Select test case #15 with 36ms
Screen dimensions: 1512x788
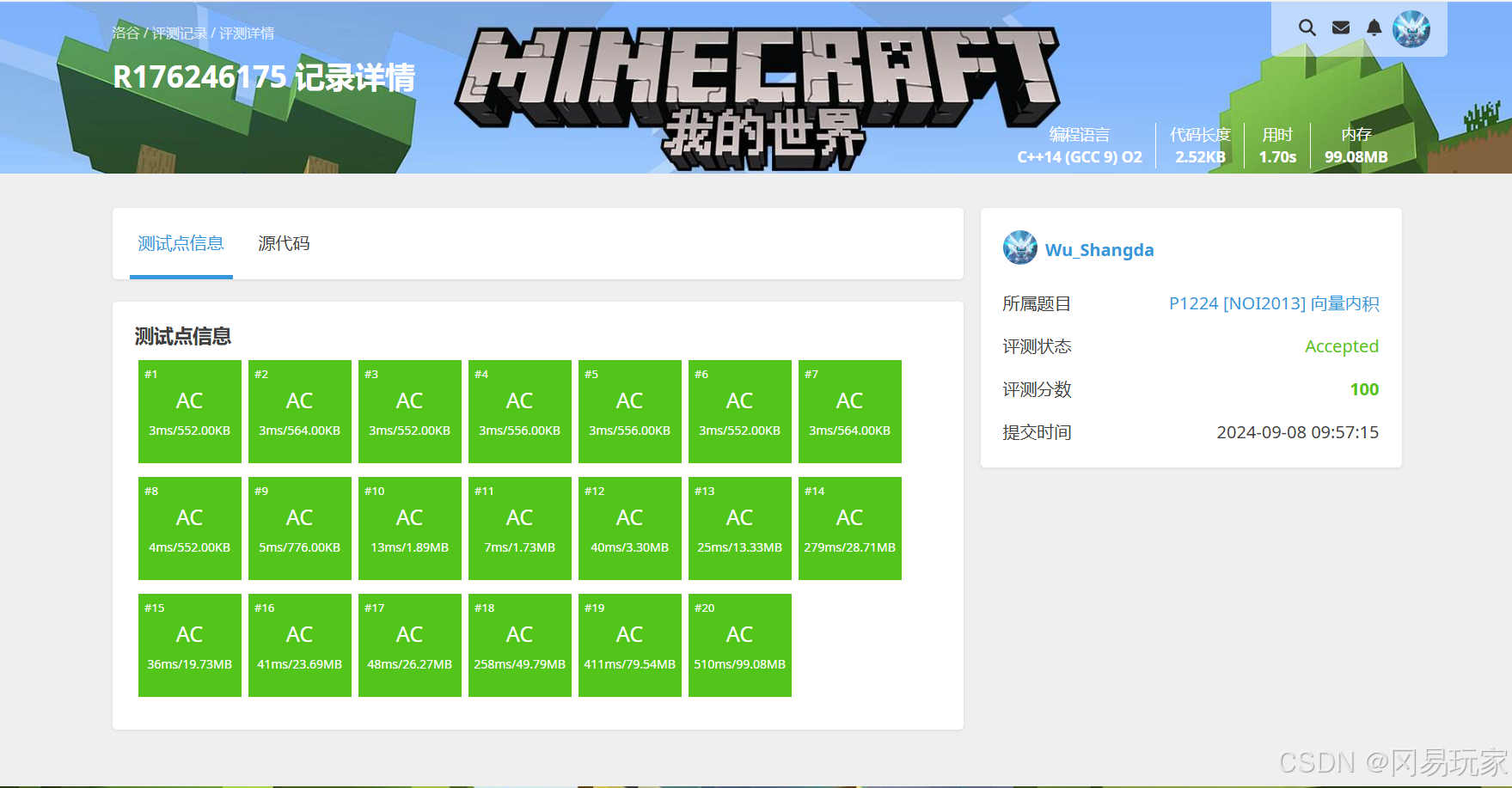pos(190,645)
